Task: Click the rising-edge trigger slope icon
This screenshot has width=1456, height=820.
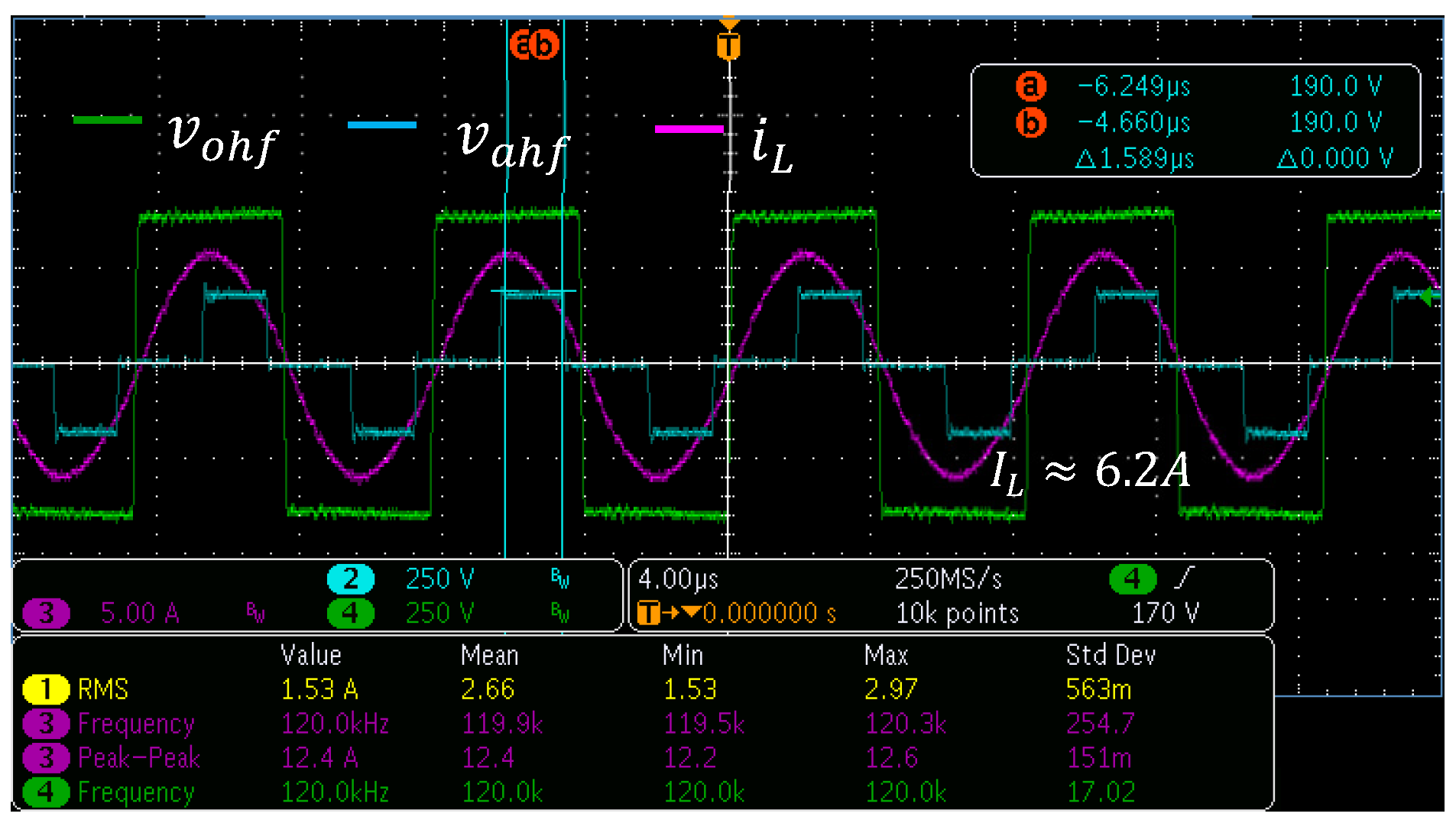Action: tap(1183, 579)
